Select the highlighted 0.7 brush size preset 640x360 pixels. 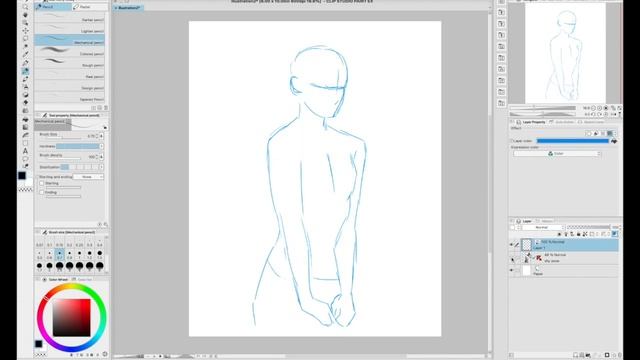(x=60, y=255)
